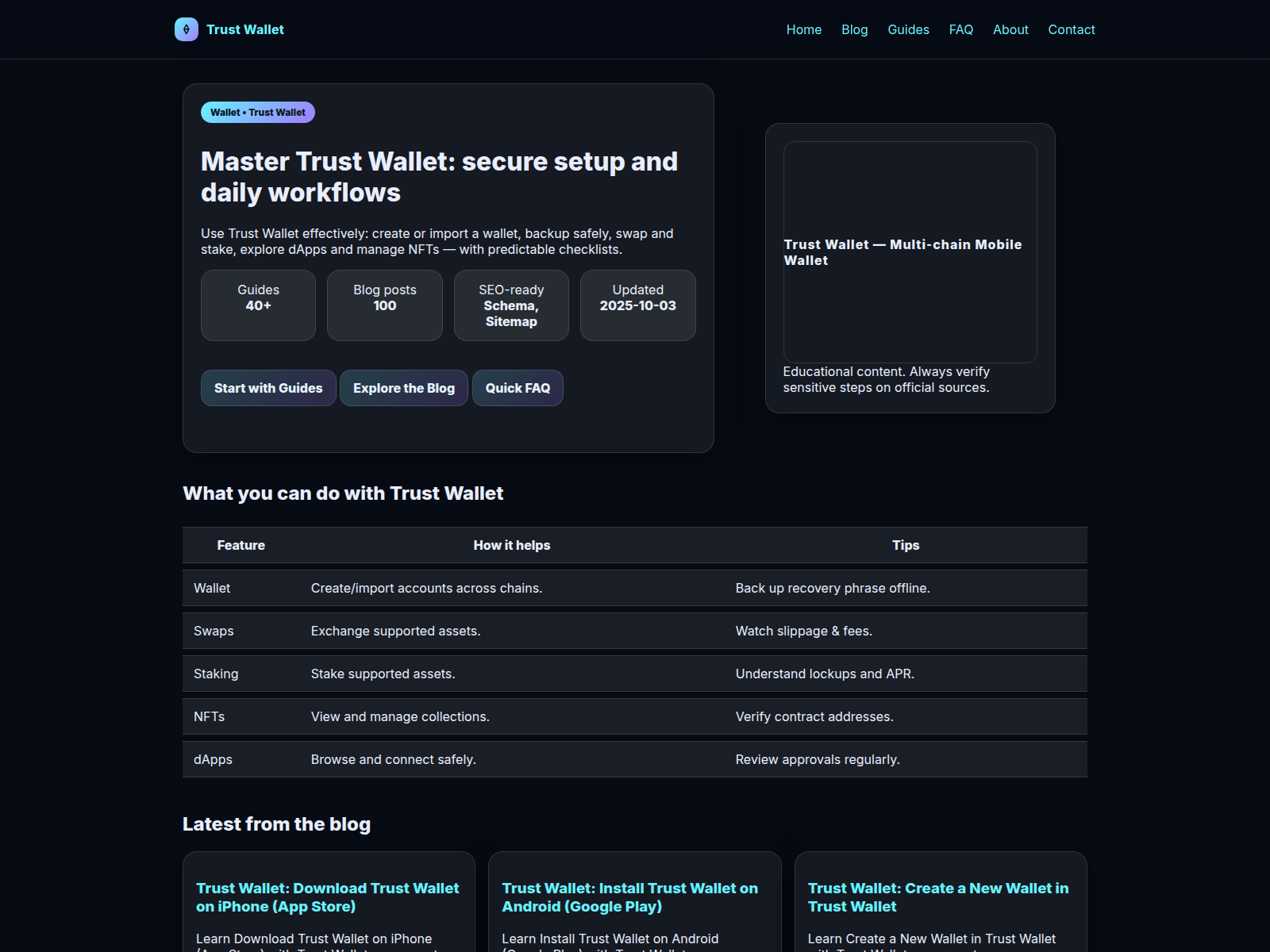This screenshot has height=952, width=1270.
Task: Click the Start with Guides button
Action: pyautogui.click(x=268, y=388)
